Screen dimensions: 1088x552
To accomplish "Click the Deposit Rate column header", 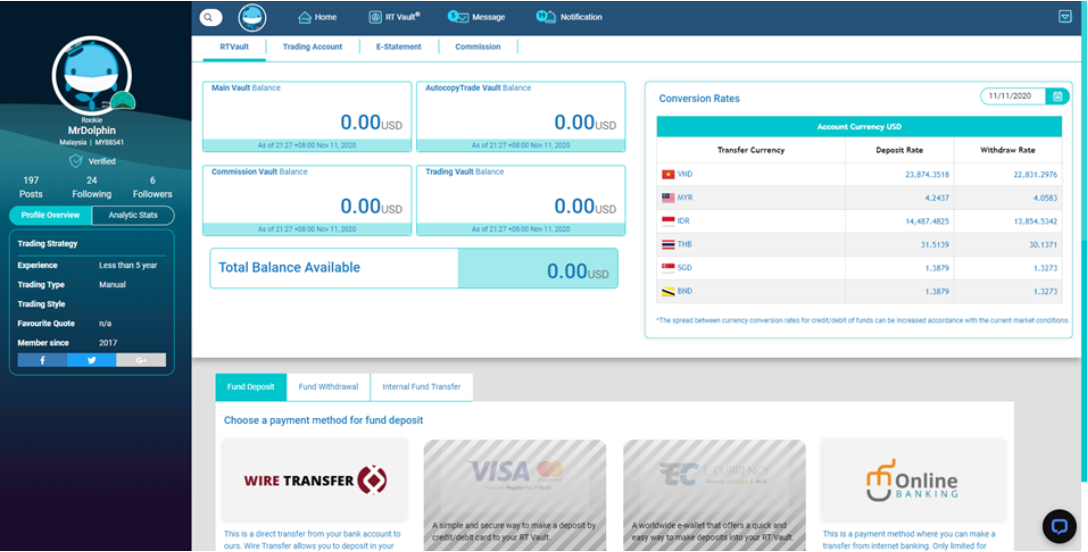I will point(899,150).
